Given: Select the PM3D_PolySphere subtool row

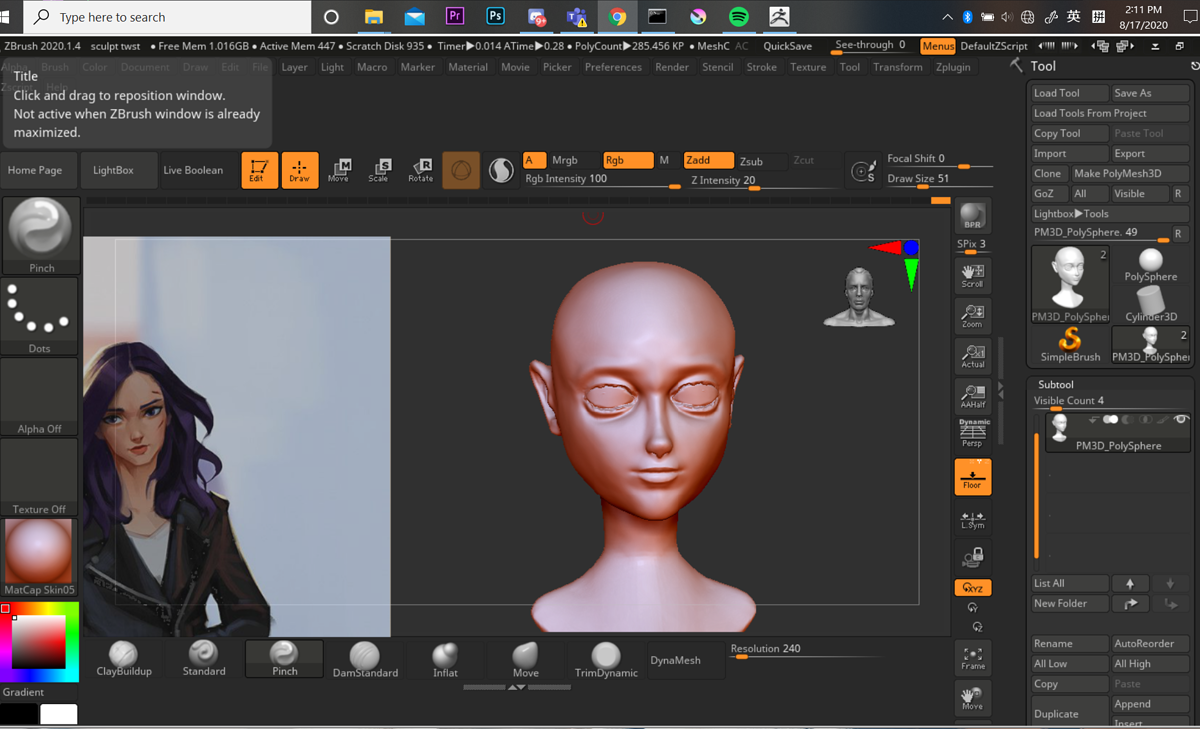Looking at the screenshot, I should (x=1118, y=433).
